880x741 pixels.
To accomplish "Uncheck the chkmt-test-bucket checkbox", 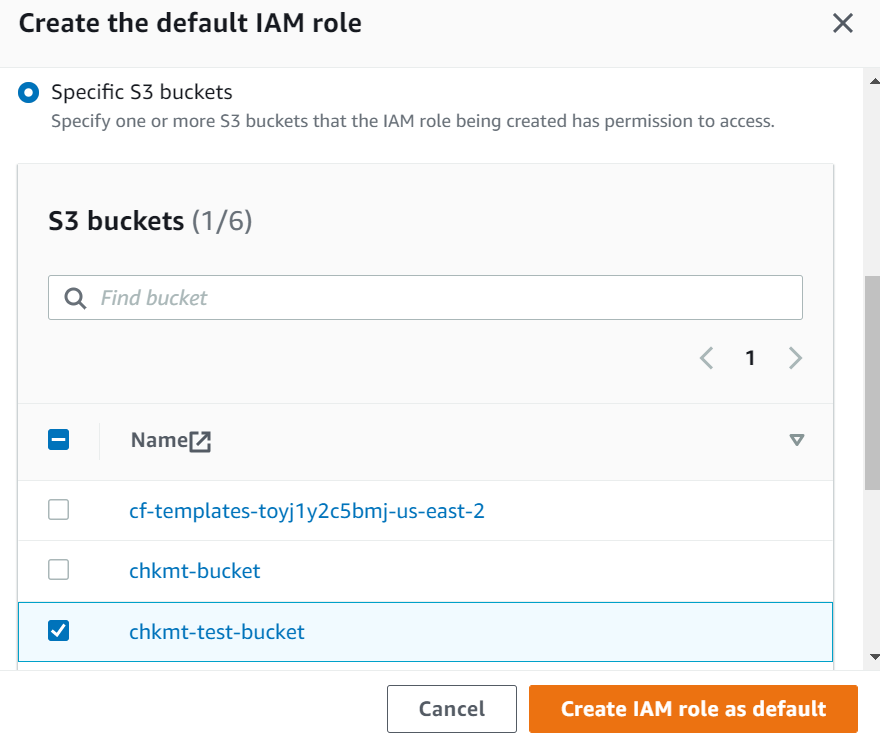I will (58, 631).
